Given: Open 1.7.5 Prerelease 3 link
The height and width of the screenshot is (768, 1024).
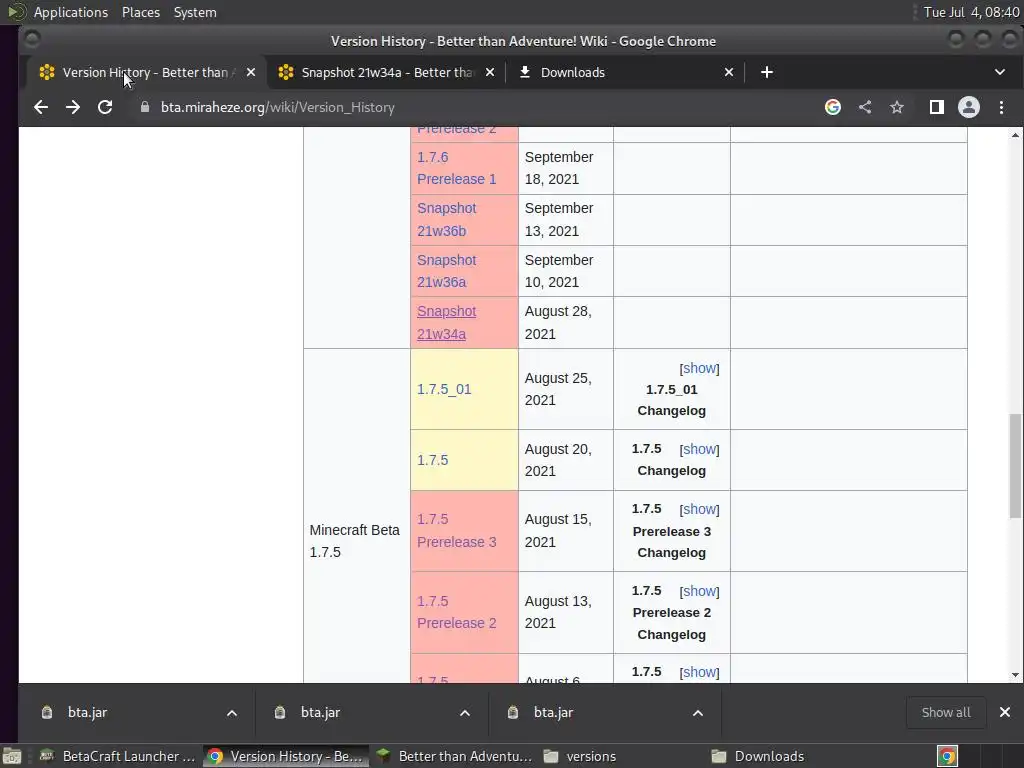Looking at the screenshot, I should pyautogui.click(x=456, y=530).
